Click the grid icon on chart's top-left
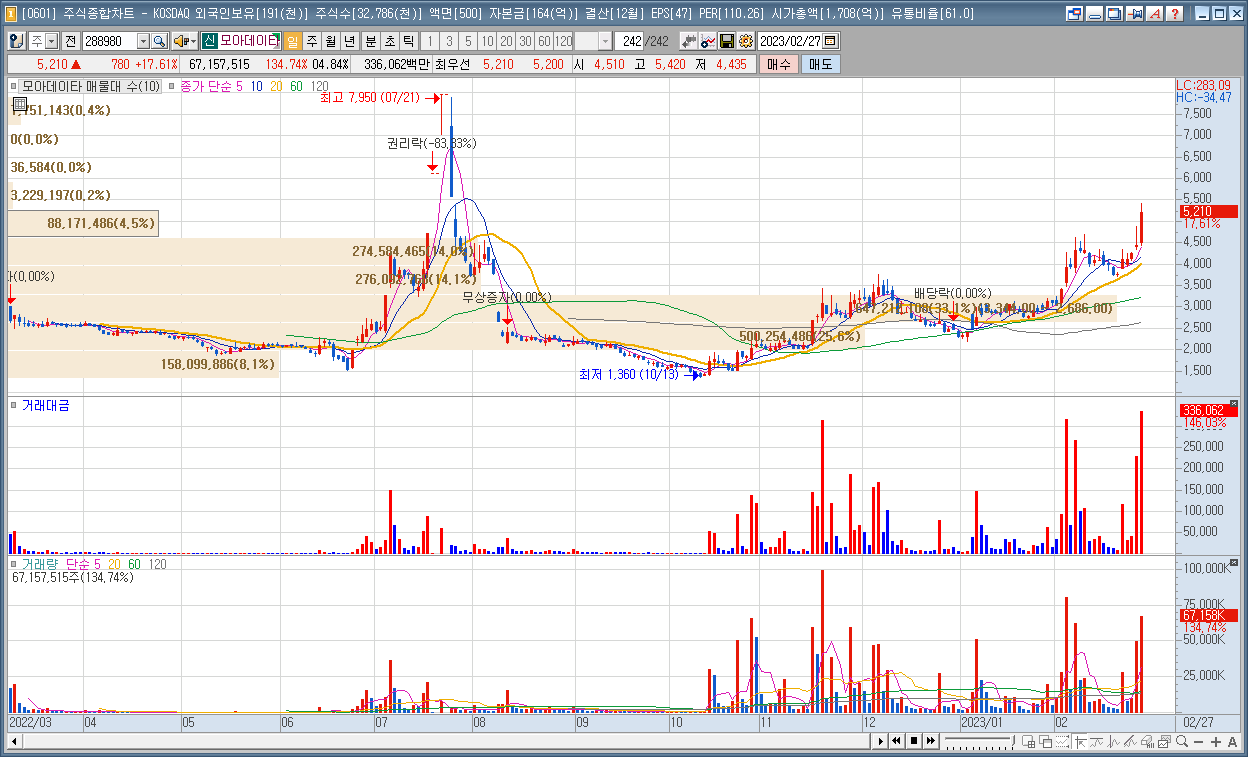Image resolution: width=1248 pixels, height=757 pixels. [18, 103]
